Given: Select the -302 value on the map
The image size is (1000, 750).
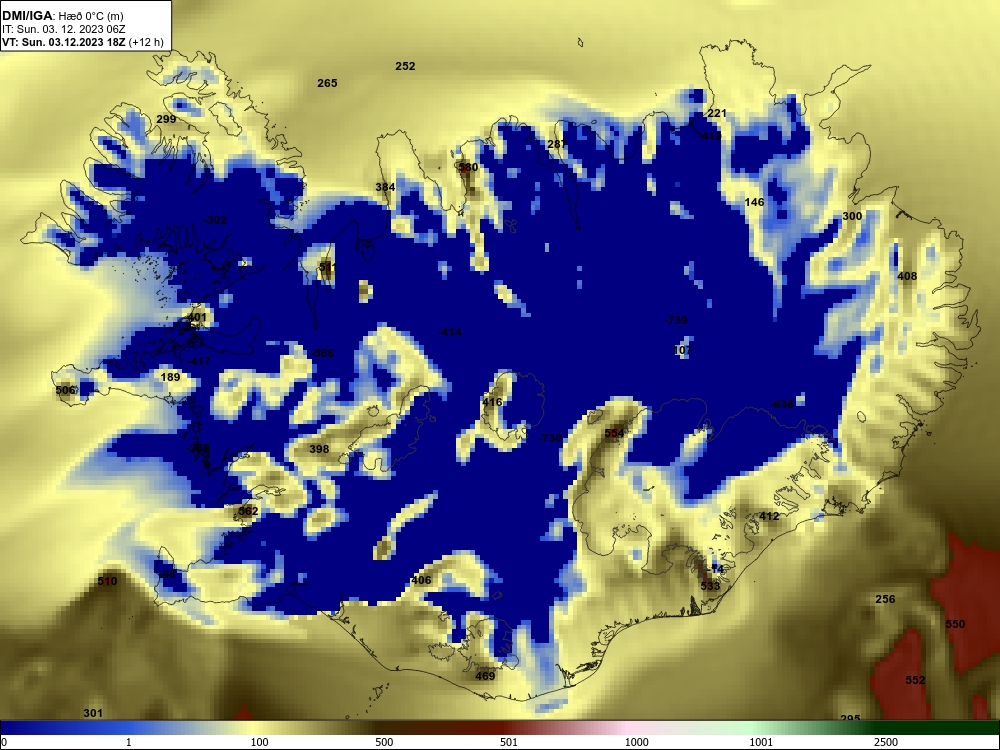Looking at the screenshot, I should [x=215, y=220].
